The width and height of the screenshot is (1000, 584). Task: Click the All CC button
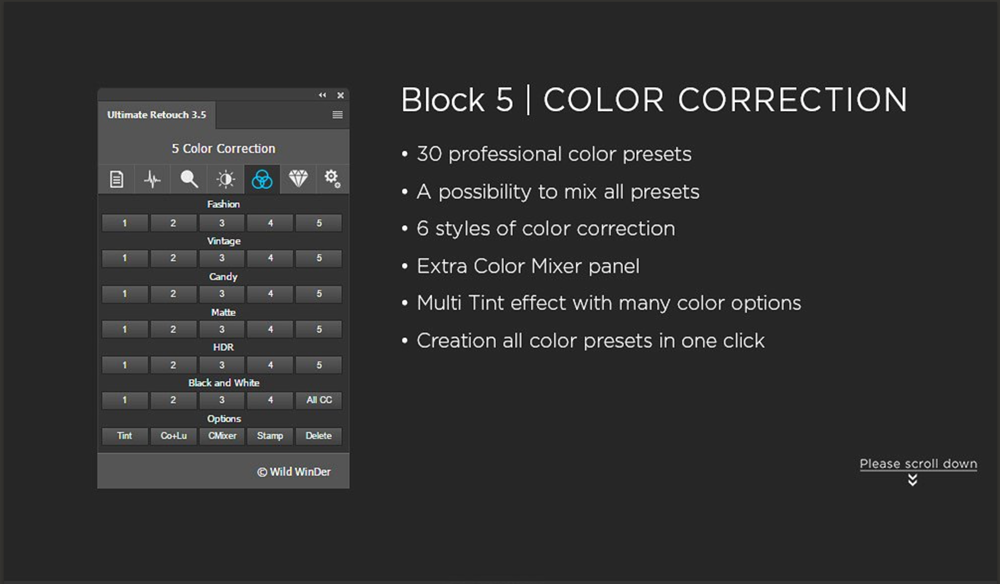click(319, 400)
